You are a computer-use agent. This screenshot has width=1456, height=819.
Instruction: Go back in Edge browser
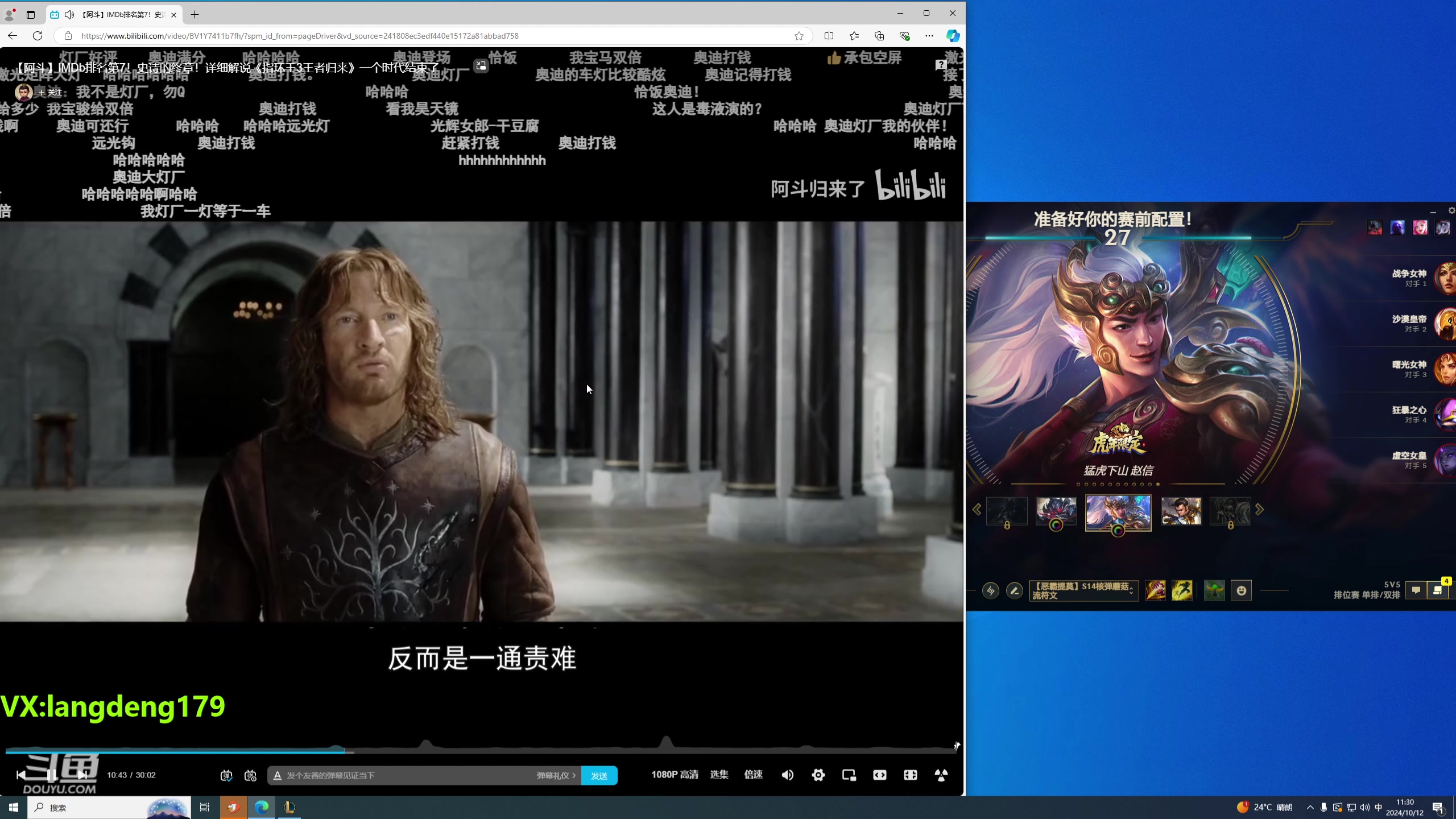(x=13, y=36)
